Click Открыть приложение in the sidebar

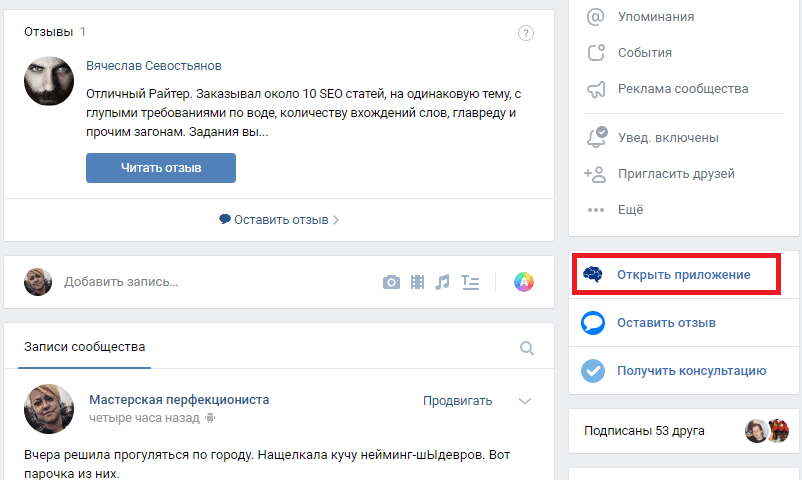(683, 274)
